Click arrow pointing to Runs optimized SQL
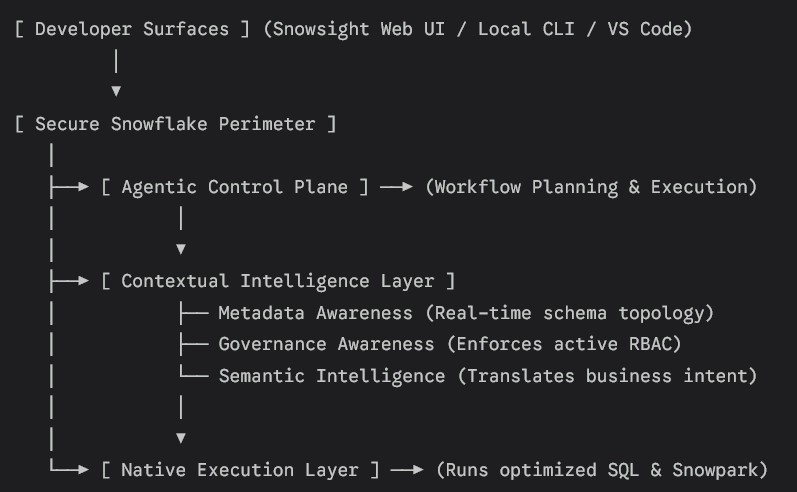Viewport: 797px width, 492px height. click(x=407, y=470)
